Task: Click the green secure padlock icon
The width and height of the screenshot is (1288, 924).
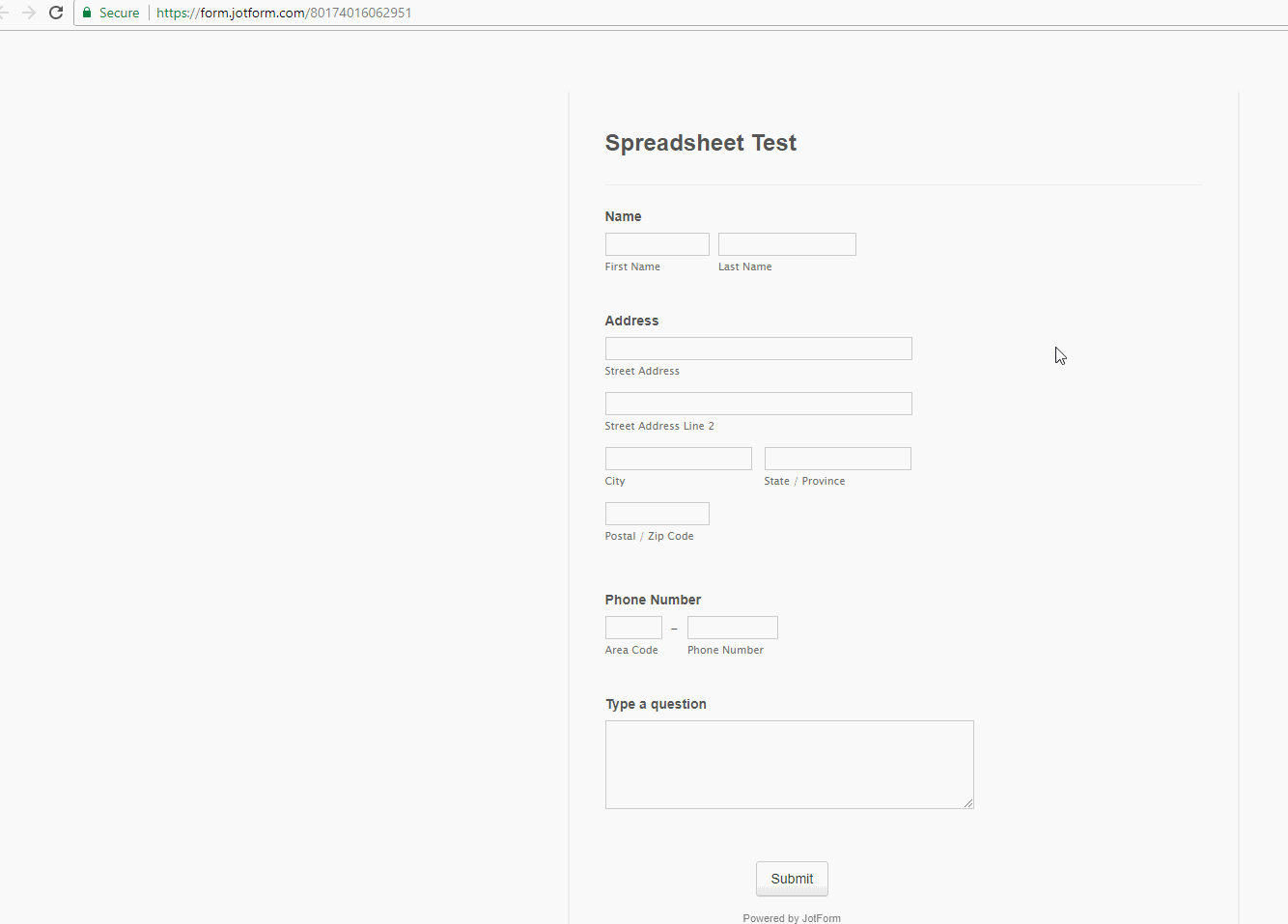Action: pos(87,13)
